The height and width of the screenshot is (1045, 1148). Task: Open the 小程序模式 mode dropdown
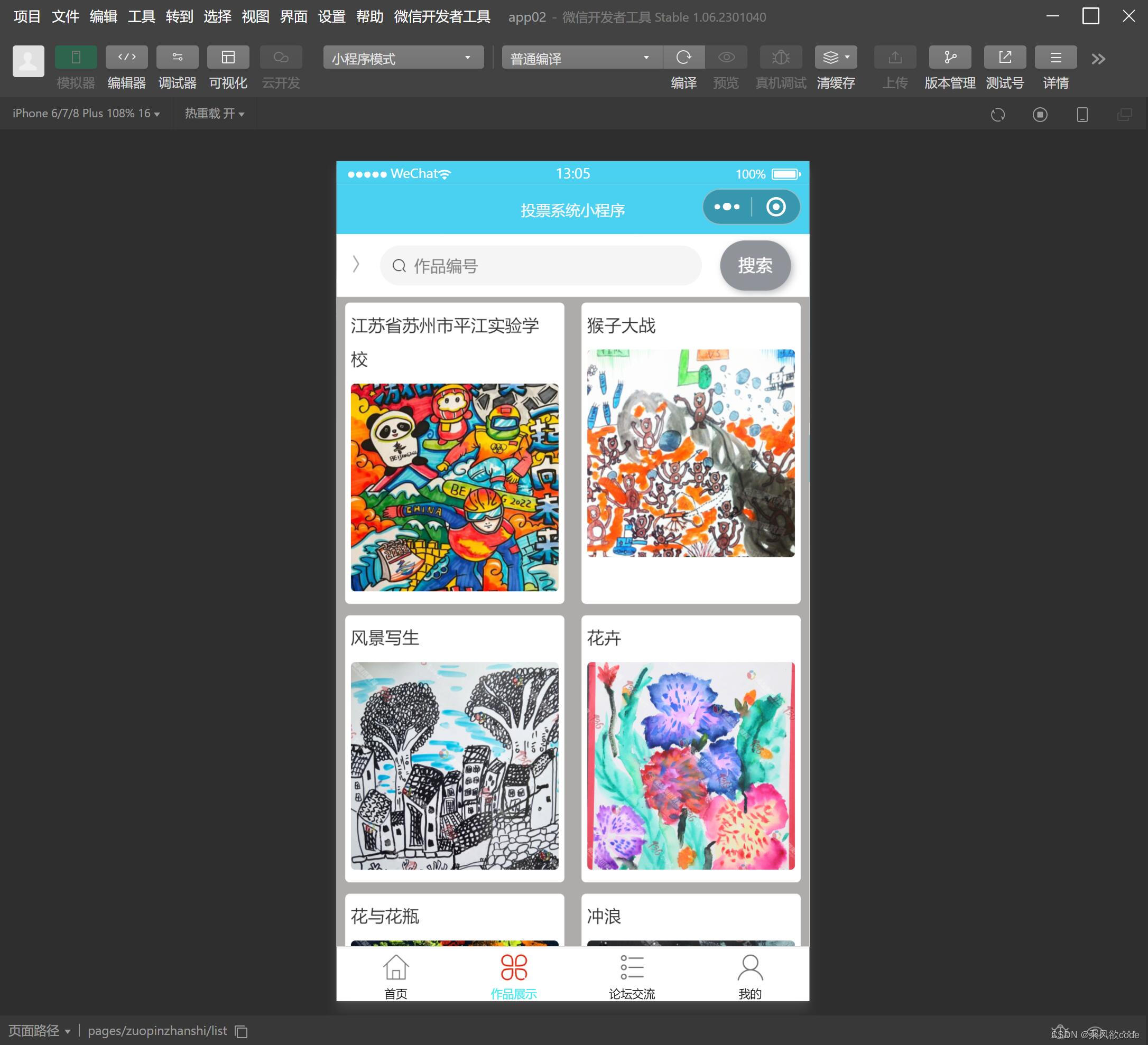(x=402, y=58)
